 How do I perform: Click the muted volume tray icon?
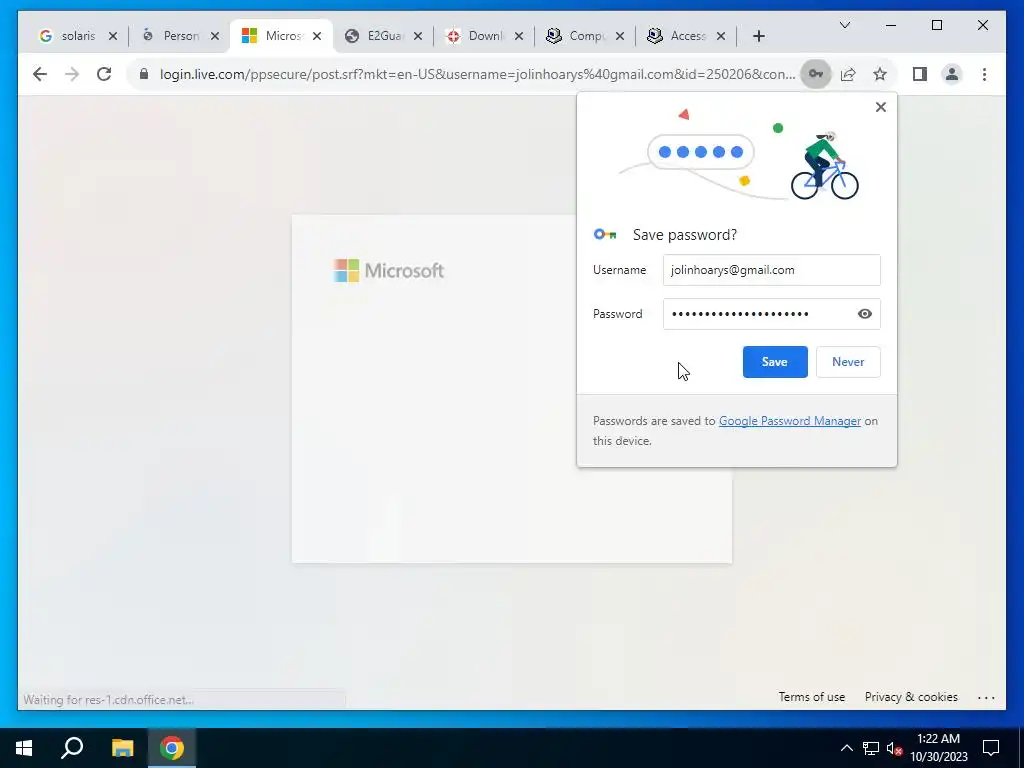tap(894, 748)
